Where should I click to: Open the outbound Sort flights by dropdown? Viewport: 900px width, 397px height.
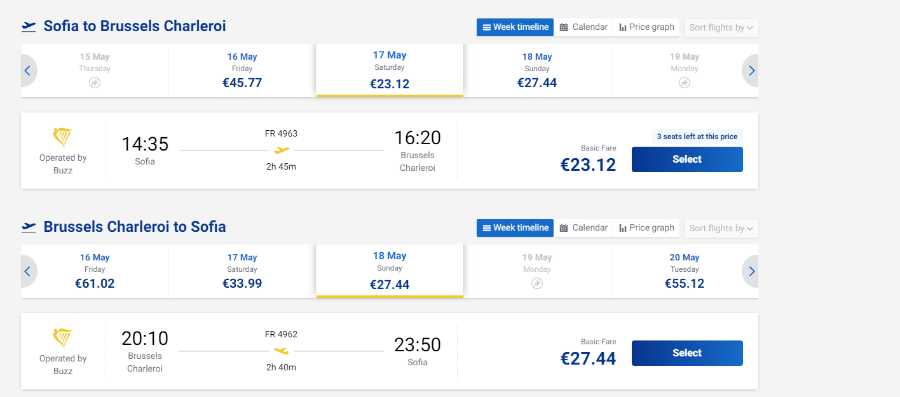pos(721,28)
